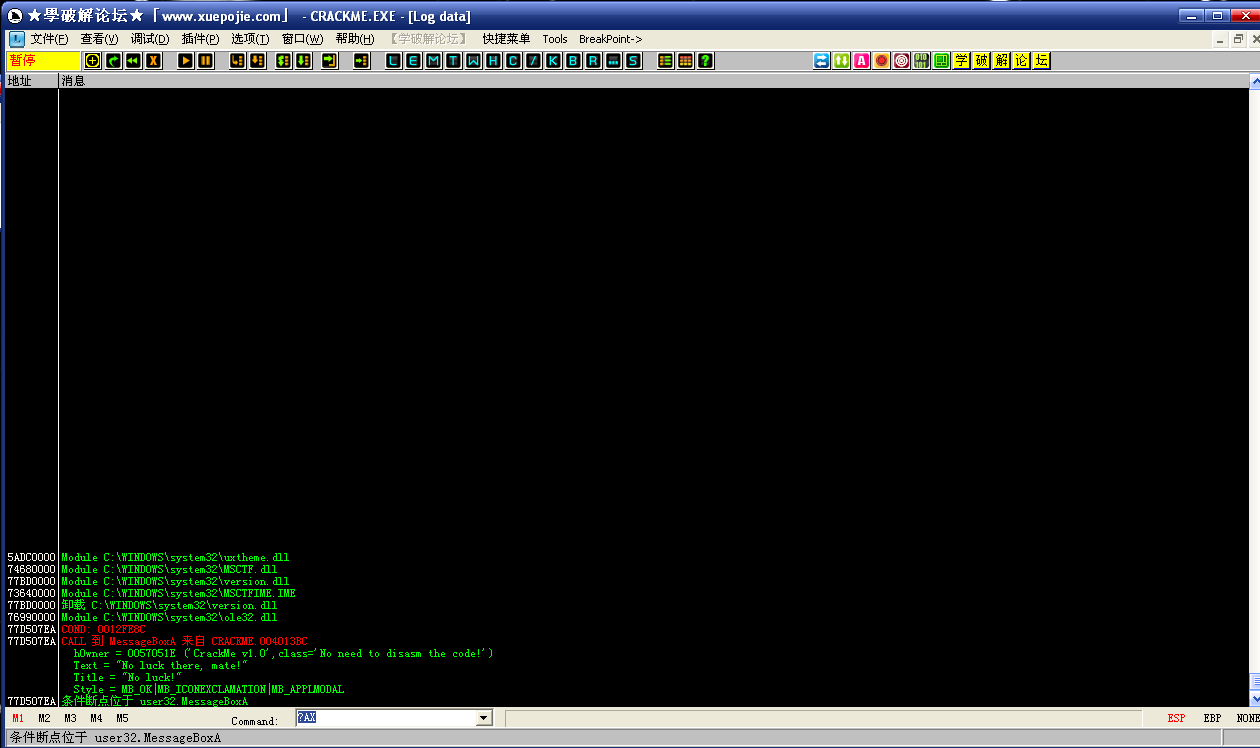
Task: Open debugging options list icon
Action: 665,61
